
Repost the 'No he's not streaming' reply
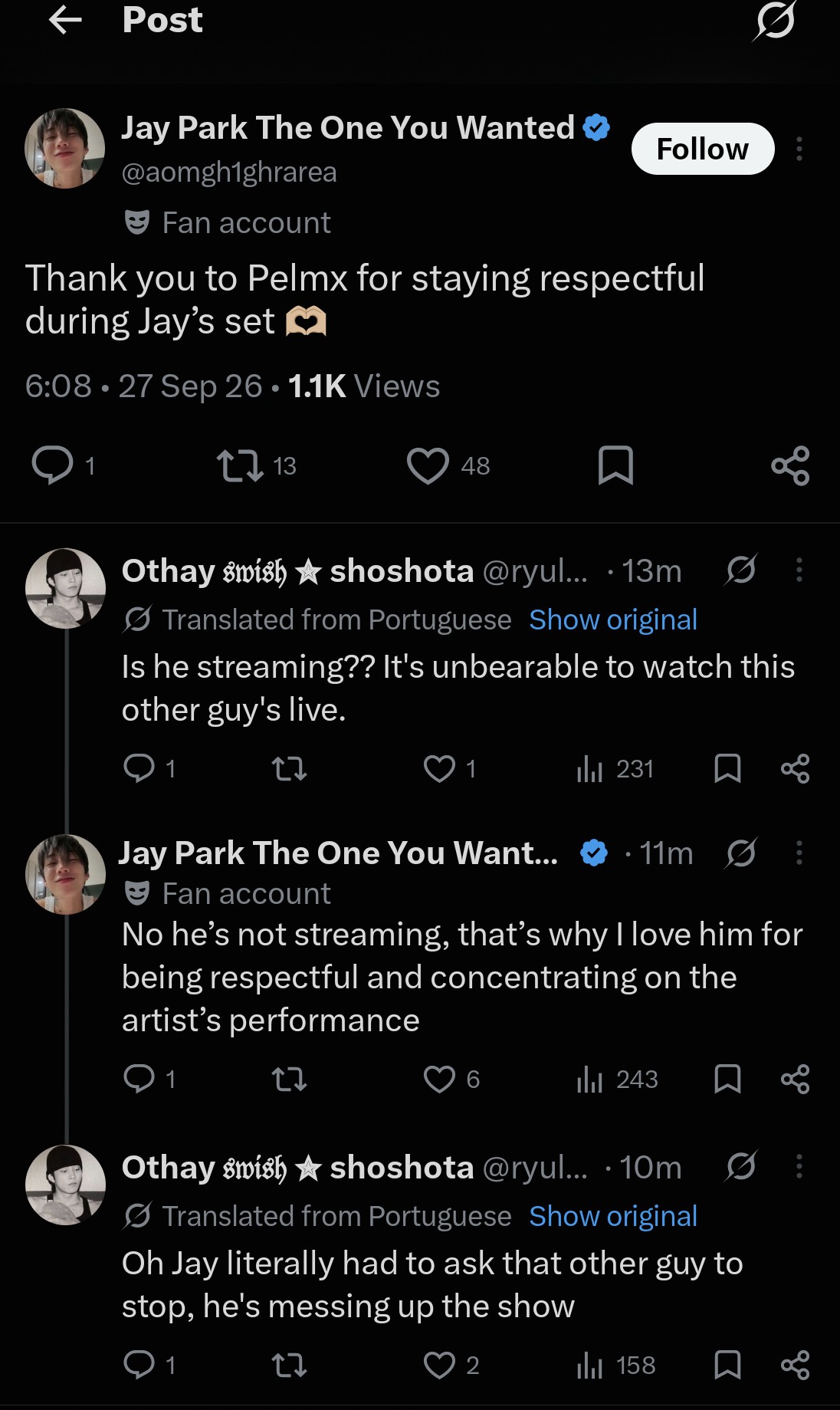tap(290, 1080)
